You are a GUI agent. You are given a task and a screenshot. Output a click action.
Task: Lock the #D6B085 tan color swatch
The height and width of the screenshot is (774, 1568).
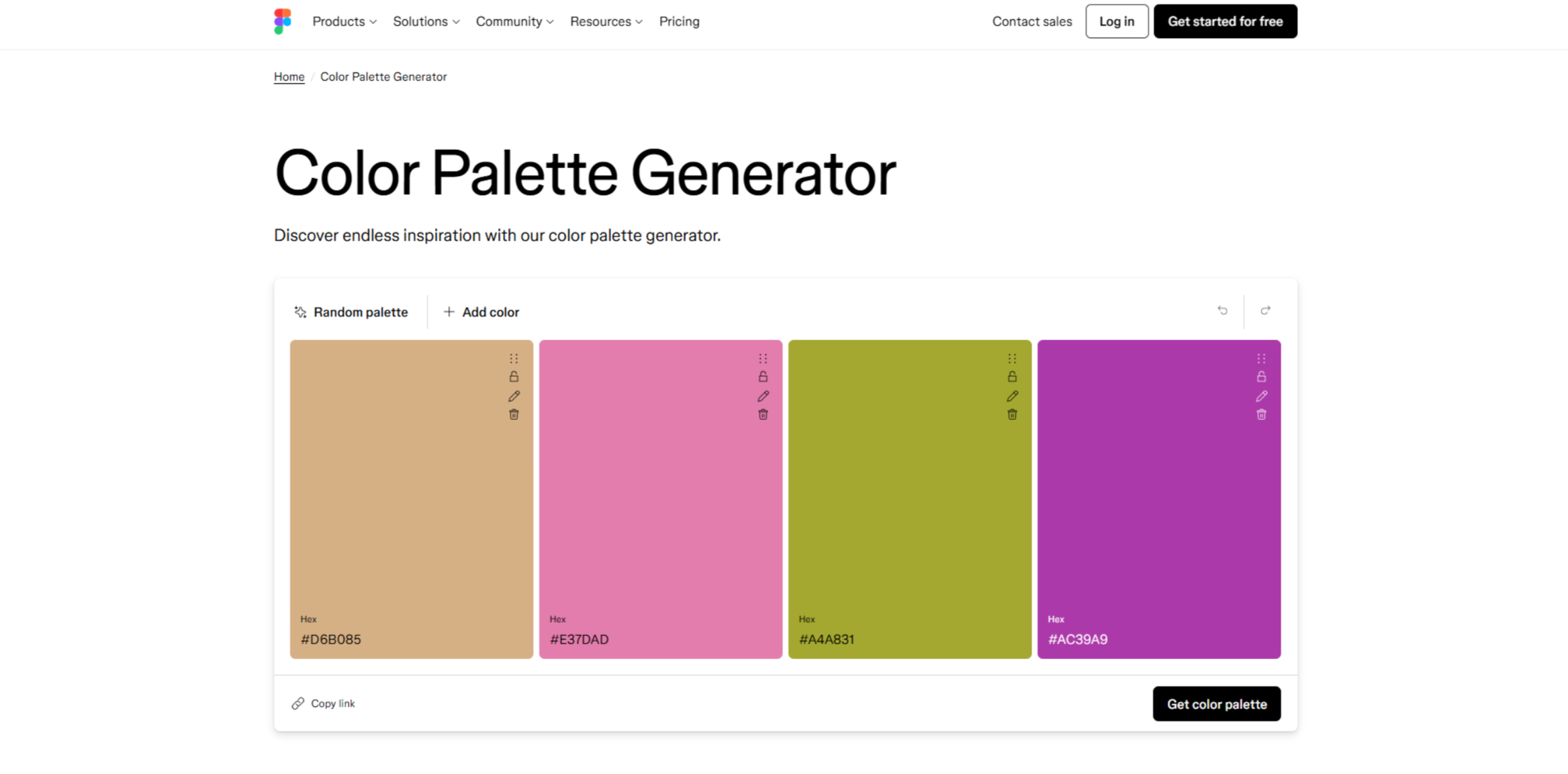point(514,377)
